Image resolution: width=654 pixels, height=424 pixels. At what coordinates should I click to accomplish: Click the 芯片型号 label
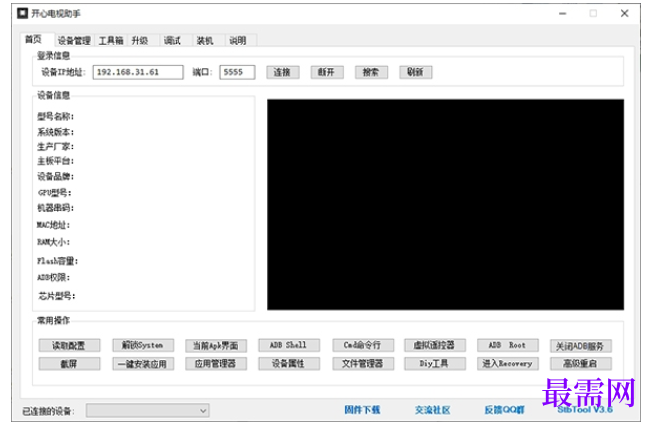click(x=57, y=296)
